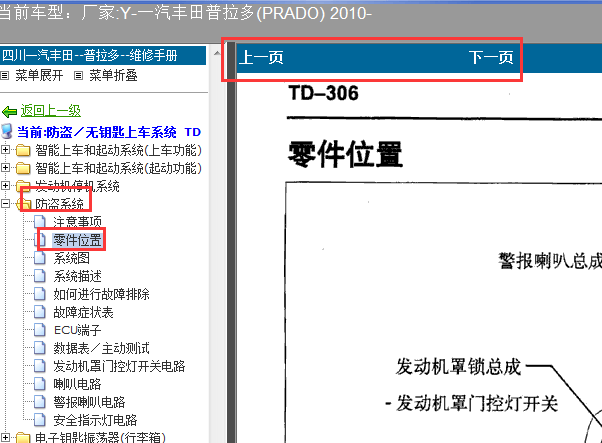Screen dimensions: 602x443
Task: Click page icon beside 系统描述
Action: tap(40, 276)
